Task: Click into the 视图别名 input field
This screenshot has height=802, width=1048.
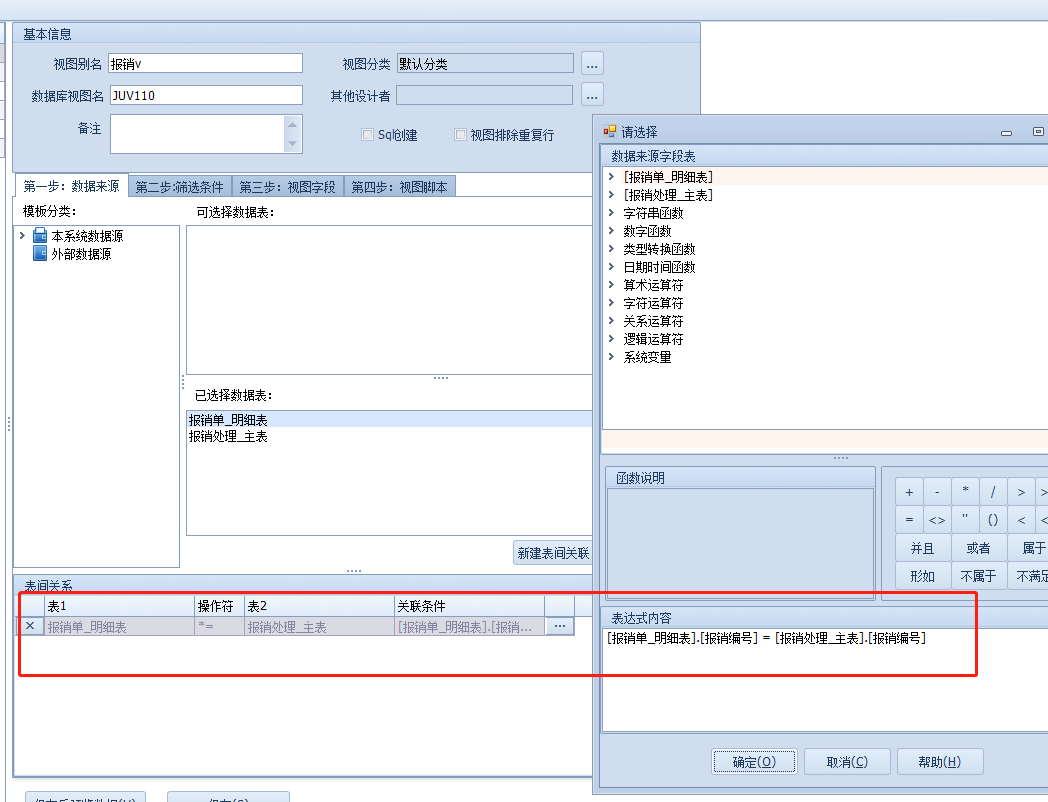Action: (205, 64)
